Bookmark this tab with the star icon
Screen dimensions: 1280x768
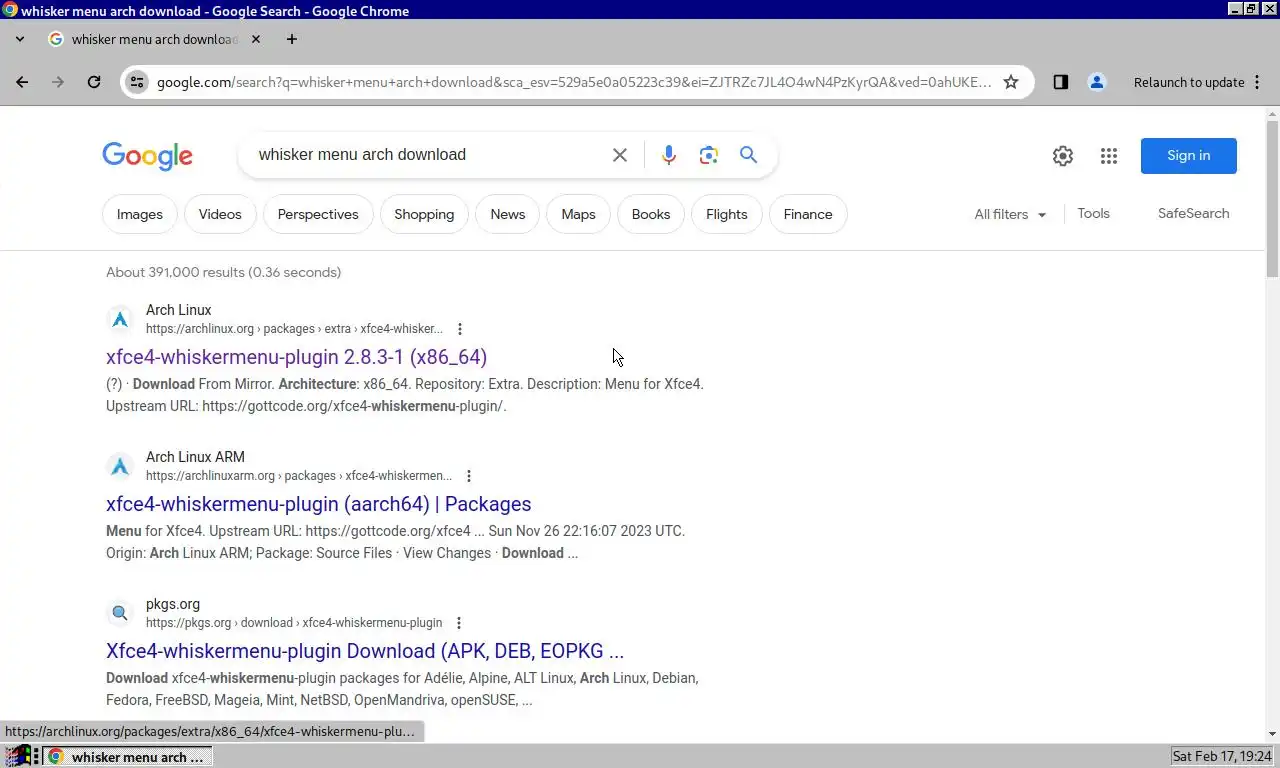[1011, 82]
